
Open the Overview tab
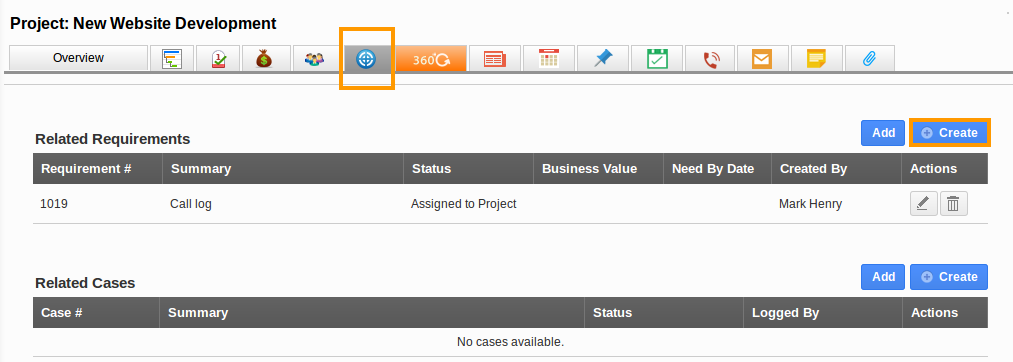pos(78,58)
